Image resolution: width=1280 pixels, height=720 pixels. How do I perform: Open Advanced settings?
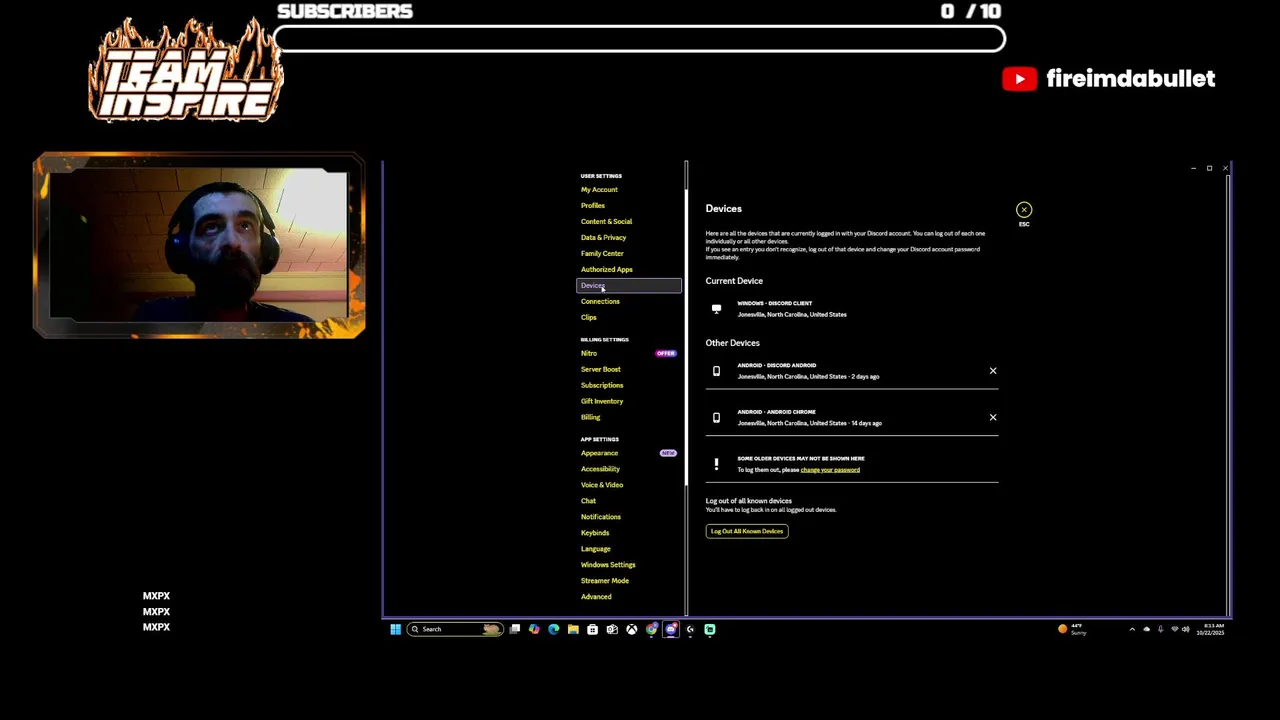(x=596, y=597)
